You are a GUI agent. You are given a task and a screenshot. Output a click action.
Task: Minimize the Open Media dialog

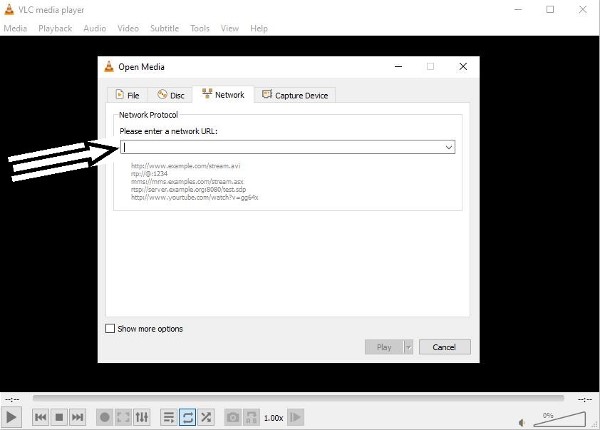pyautogui.click(x=398, y=67)
